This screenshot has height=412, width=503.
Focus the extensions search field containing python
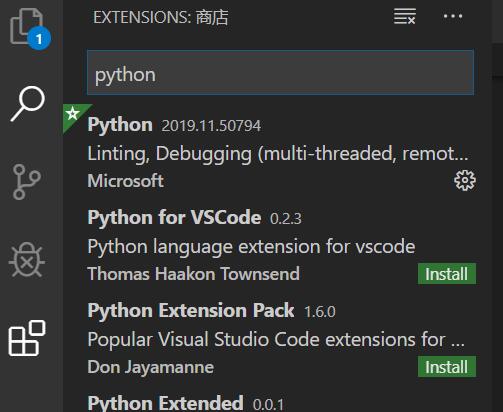coord(280,73)
